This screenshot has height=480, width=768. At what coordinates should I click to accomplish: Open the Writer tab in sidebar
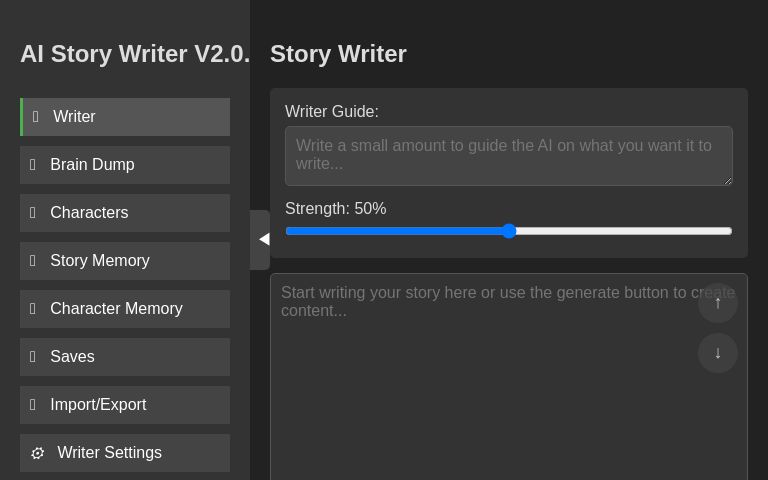click(x=125, y=117)
